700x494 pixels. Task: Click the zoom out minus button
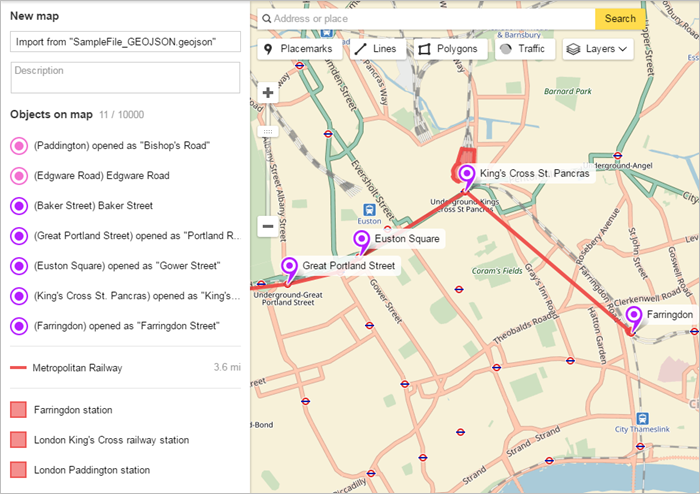[x=268, y=226]
